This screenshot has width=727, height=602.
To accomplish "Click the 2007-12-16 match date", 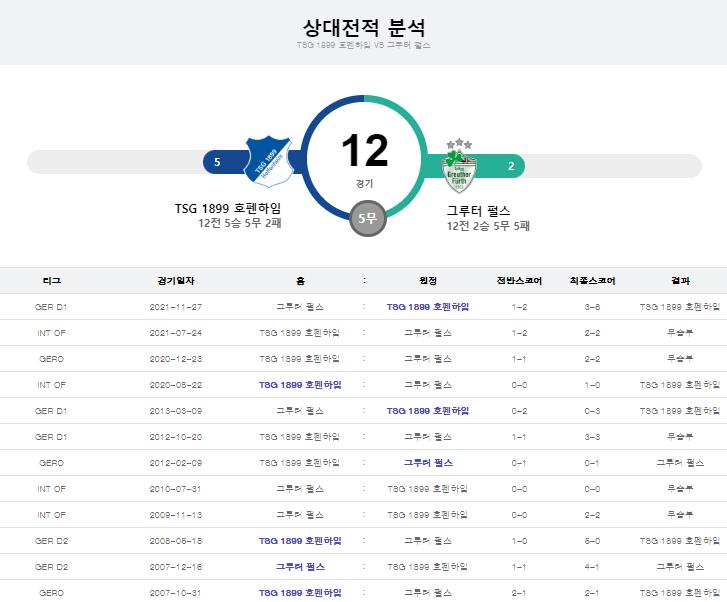I will pyautogui.click(x=176, y=567).
